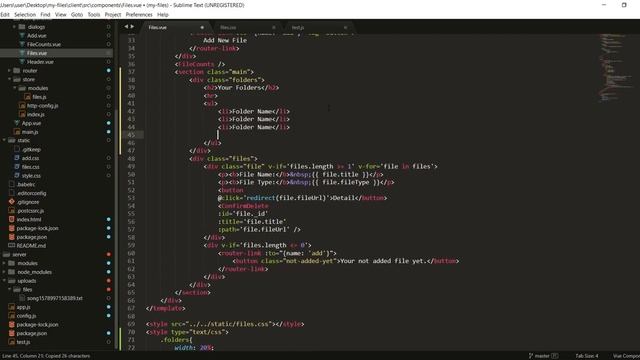This screenshot has width=640, height=360.
Task: Click the http-config.js file icon
Action: 22,106
